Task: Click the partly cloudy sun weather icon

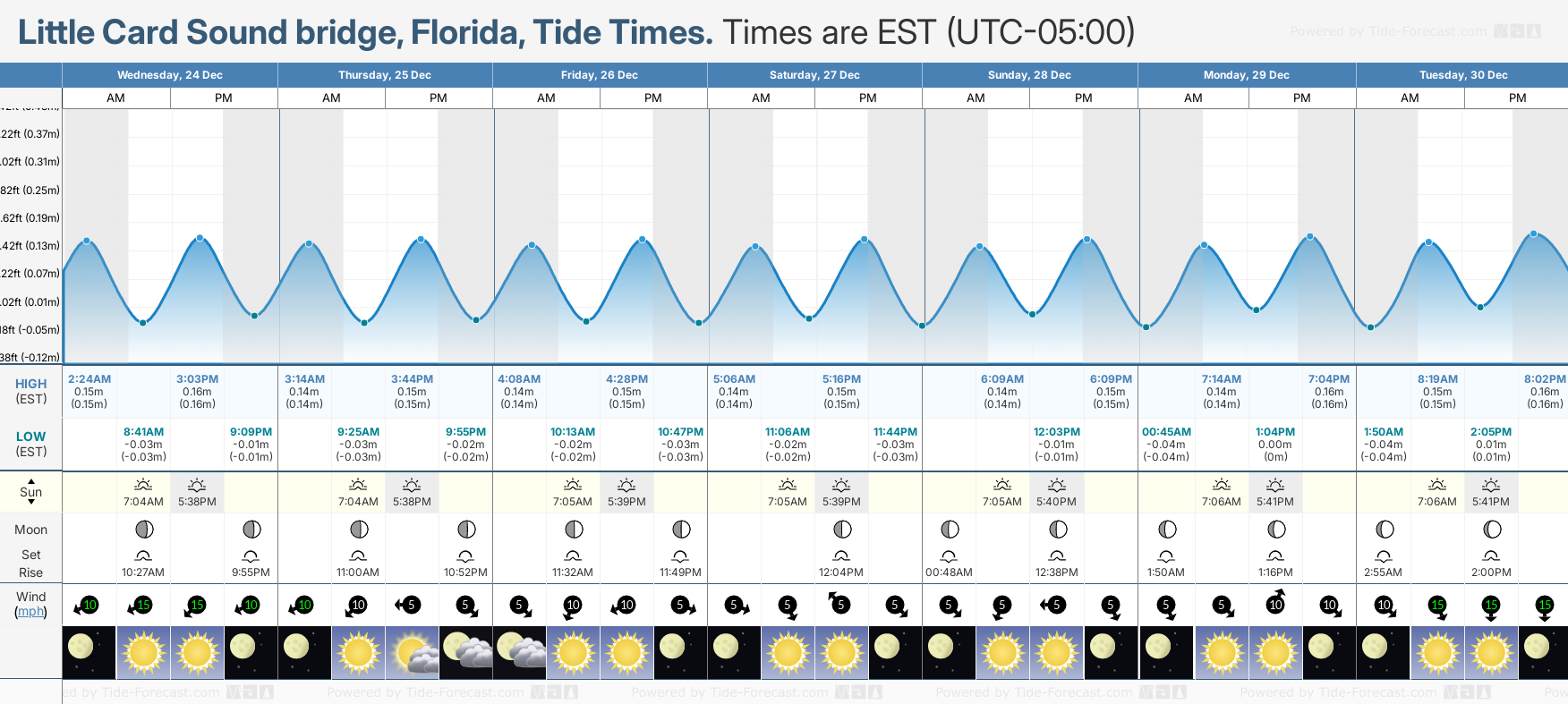Action: point(413,652)
